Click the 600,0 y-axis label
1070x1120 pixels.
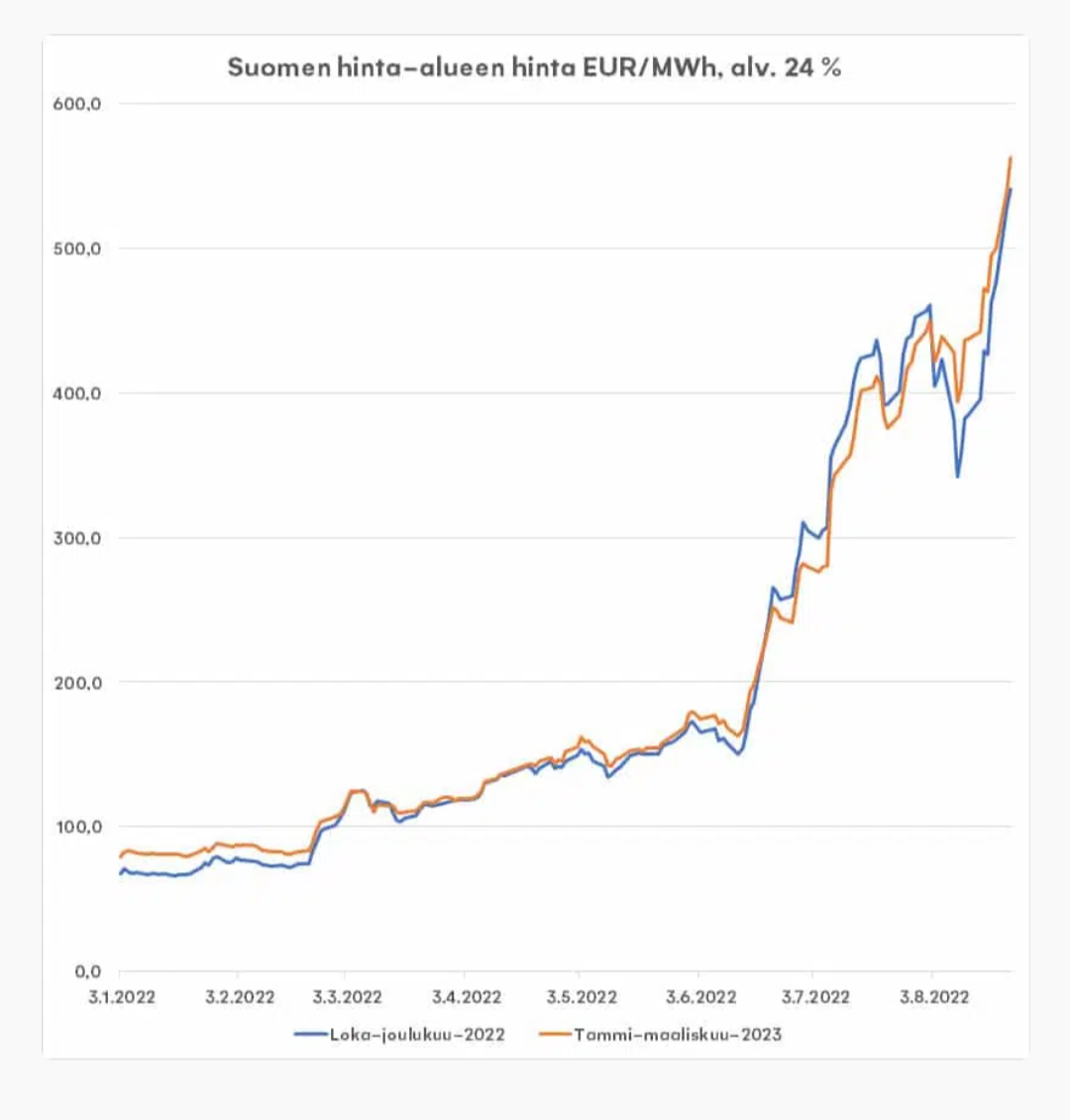77,104
